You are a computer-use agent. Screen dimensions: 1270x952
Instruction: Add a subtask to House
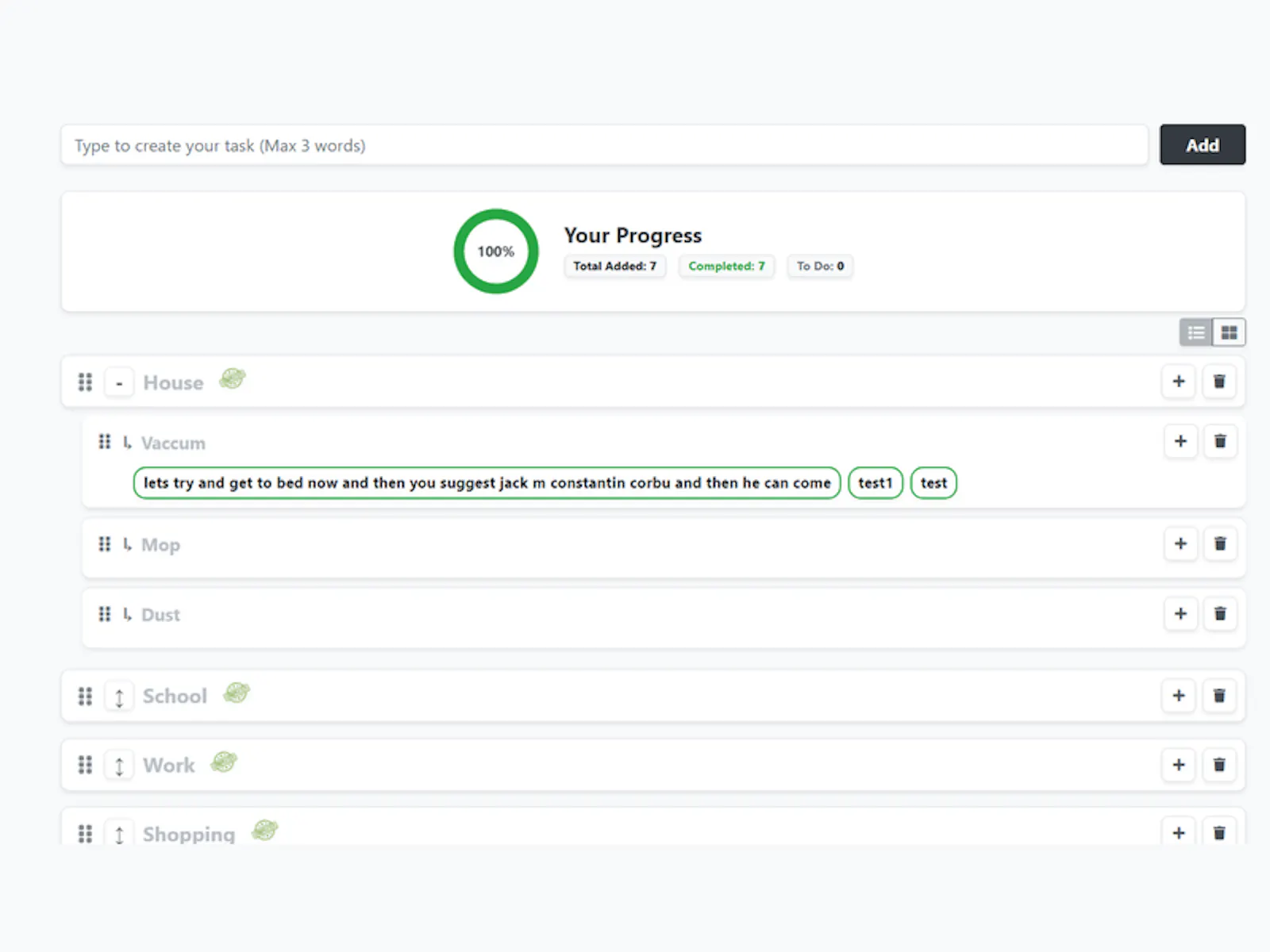(1179, 382)
